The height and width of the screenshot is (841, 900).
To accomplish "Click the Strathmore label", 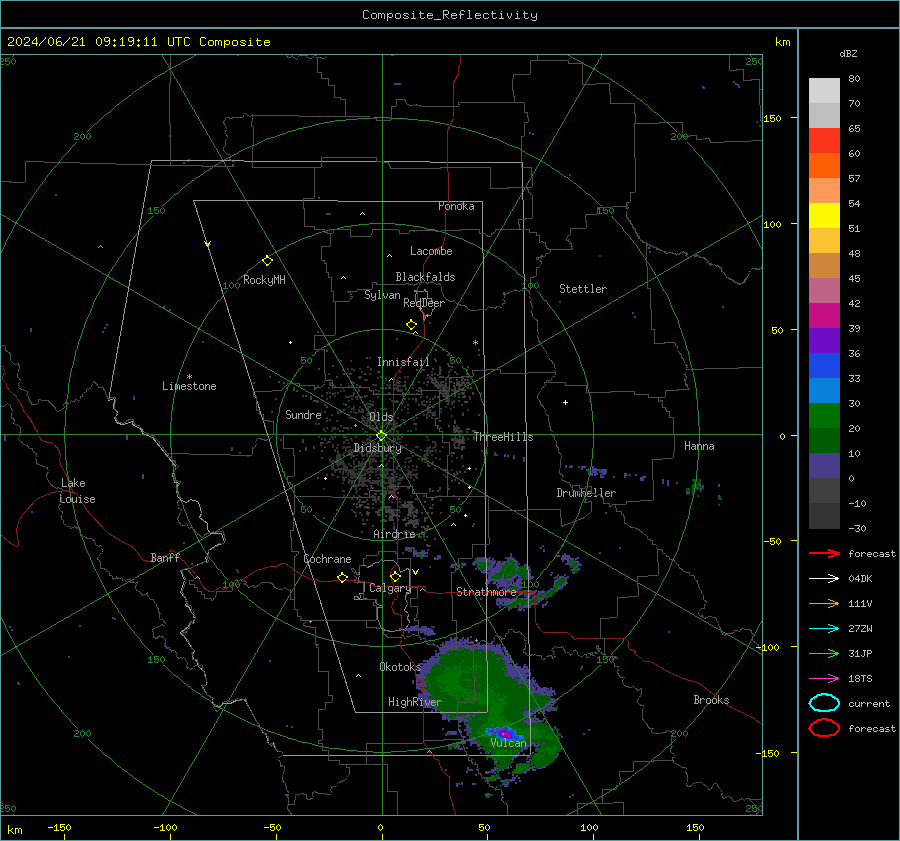I will click(486, 592).
